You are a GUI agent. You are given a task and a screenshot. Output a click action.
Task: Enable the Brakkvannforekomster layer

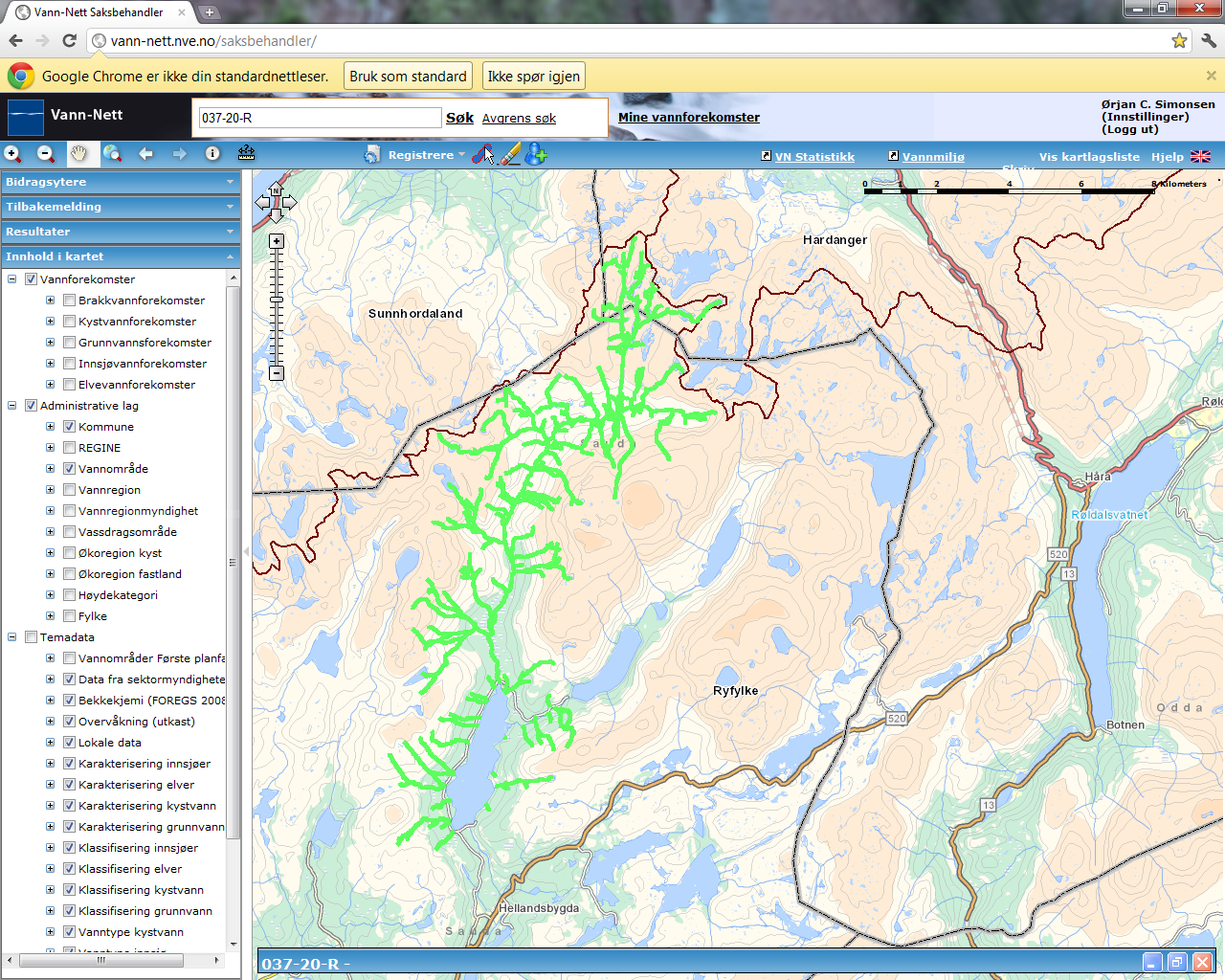click(x=69, y=301)
